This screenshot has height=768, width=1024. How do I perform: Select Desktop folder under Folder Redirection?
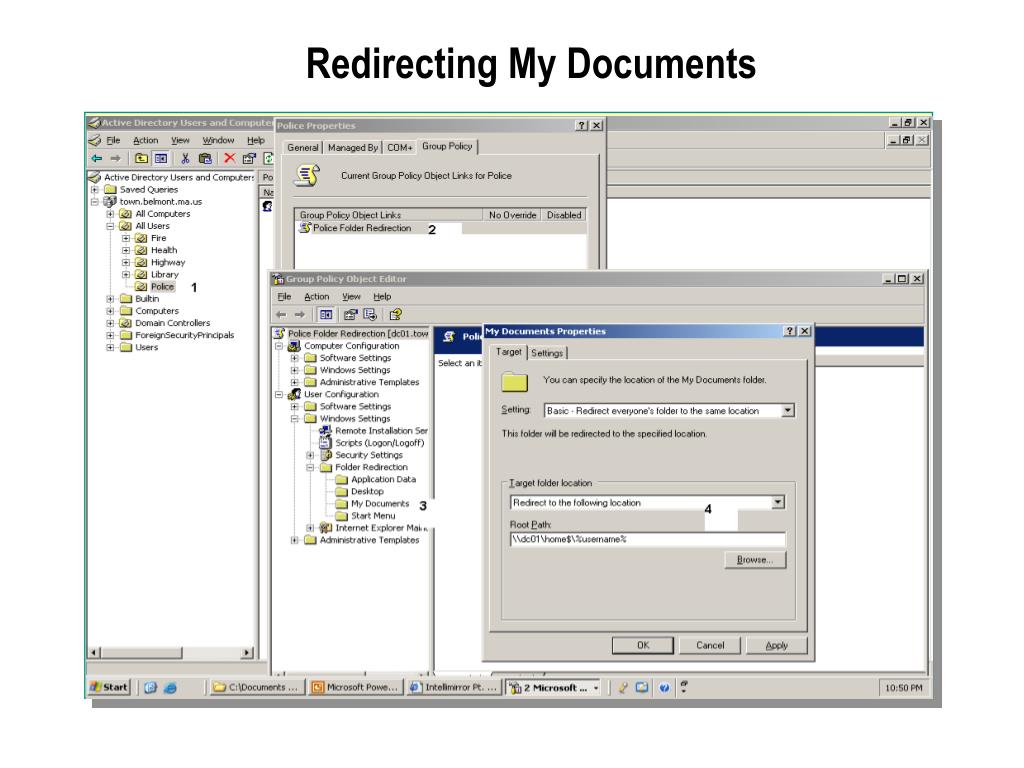click(367, 491)
